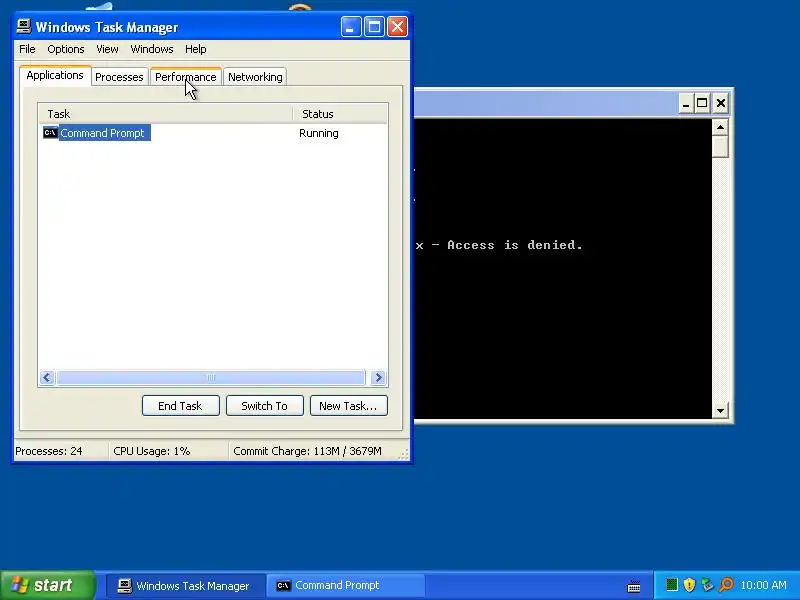Click the Task Manager title bar icon
Screen dimensions: 800x600
[23, 26]
